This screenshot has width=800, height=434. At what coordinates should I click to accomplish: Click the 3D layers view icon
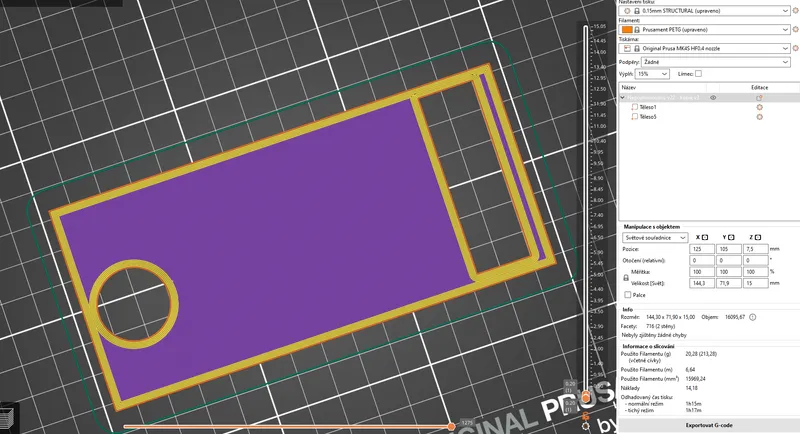pos(8,418)
